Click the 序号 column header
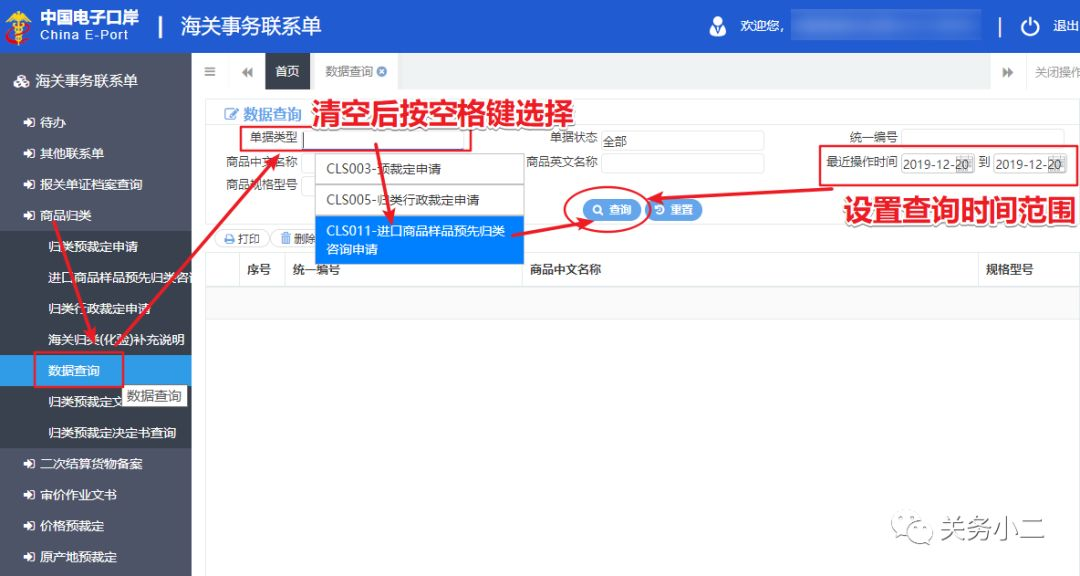Screen dimensions: 1080x576 pos(259,269)
